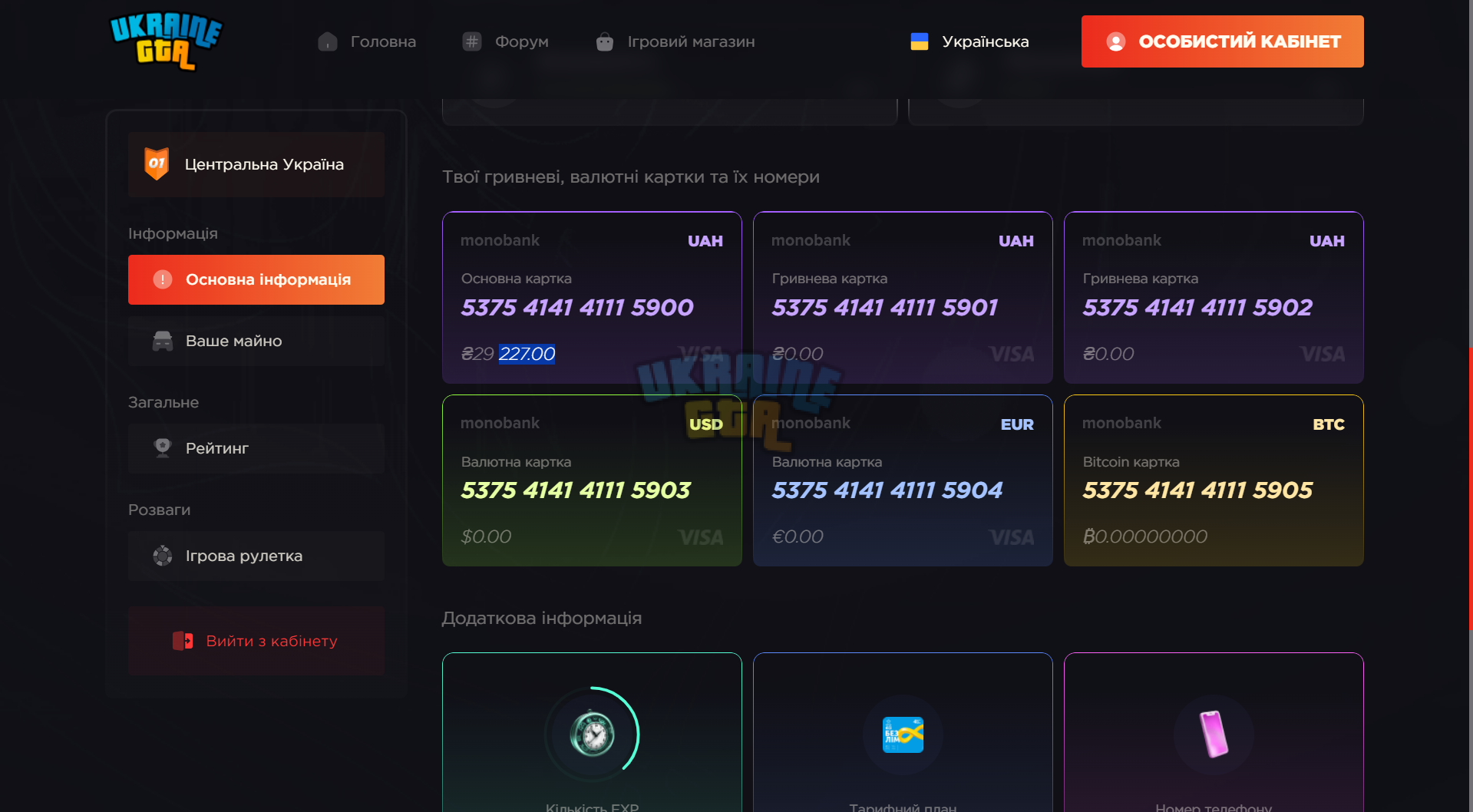Viewport: 1473px width, 812px height.
Task: Click the VISA logo on card ending 5904
Action: tap(1012, 537)
